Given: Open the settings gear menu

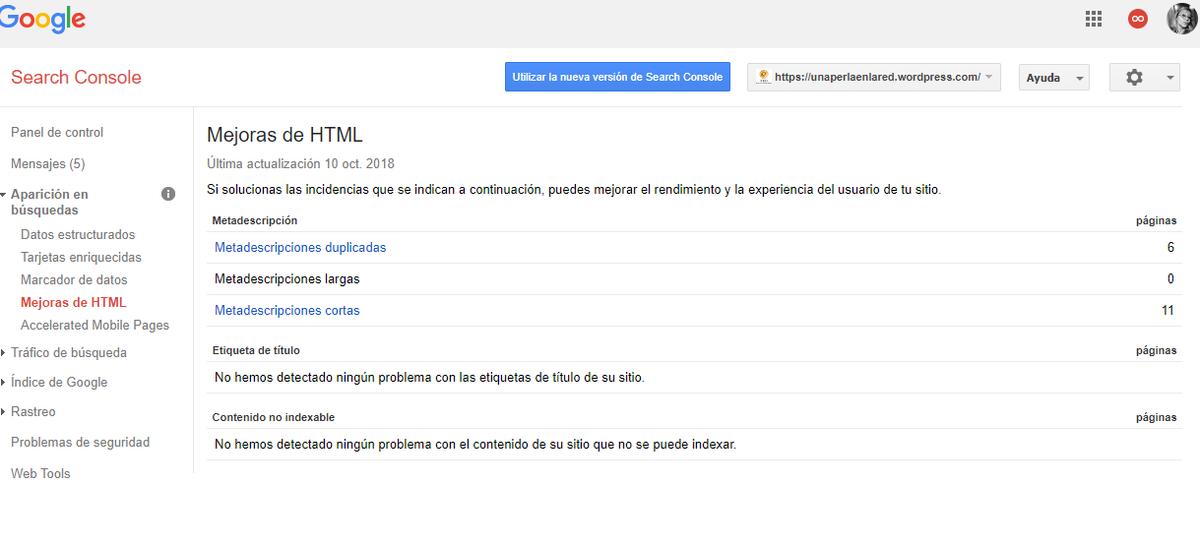Looking at the screenshot, I should 1134,77.
